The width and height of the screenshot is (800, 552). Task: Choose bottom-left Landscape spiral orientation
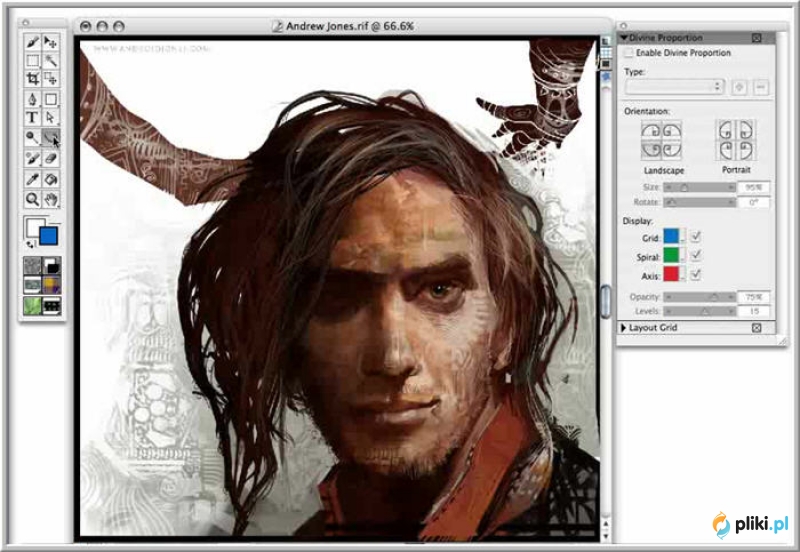click(651, 150)
